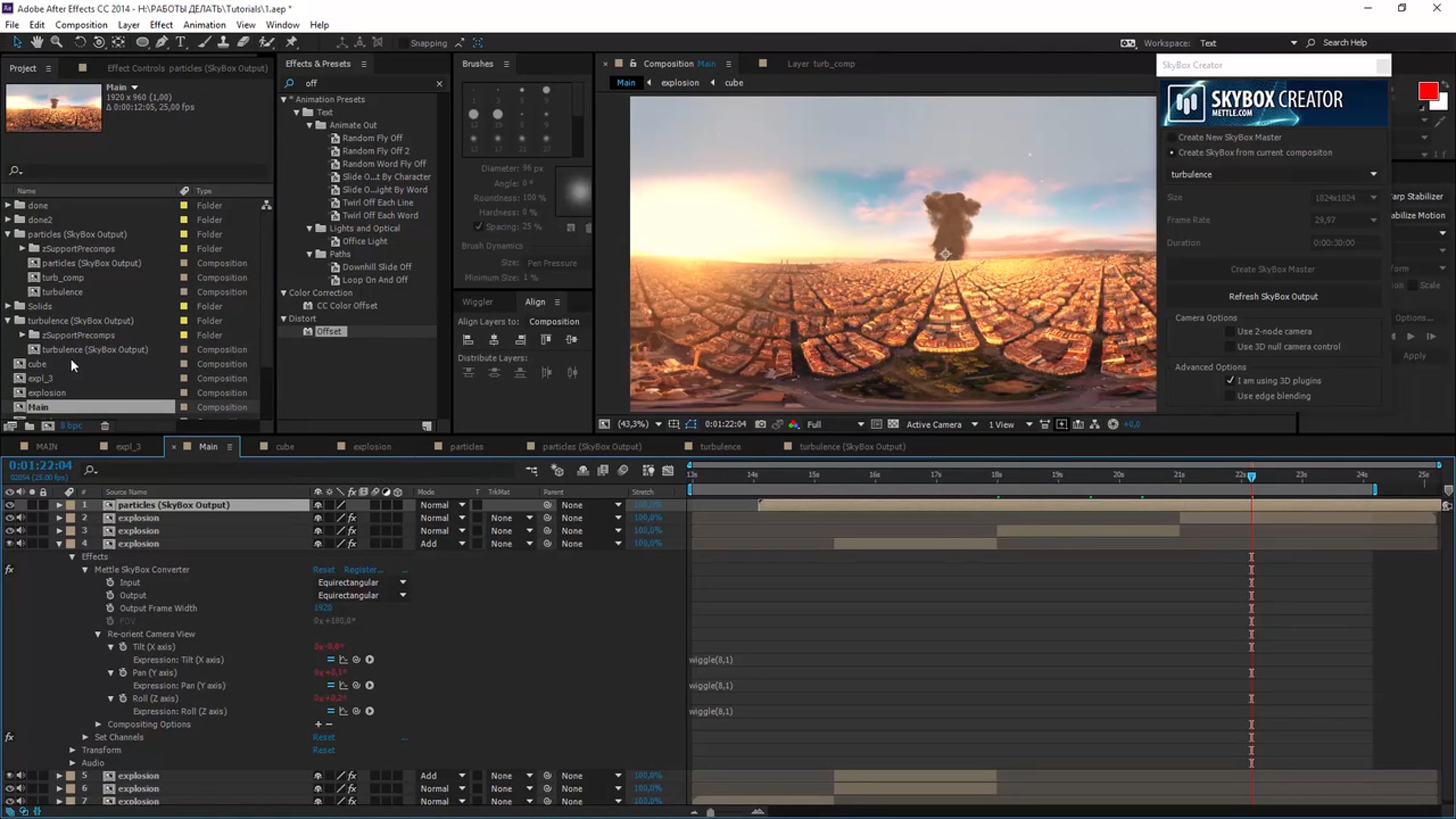The image size is (1456, 819).
Task: Switch to turbulence (SkyBox Output) tab
Action: coord(852,447)
